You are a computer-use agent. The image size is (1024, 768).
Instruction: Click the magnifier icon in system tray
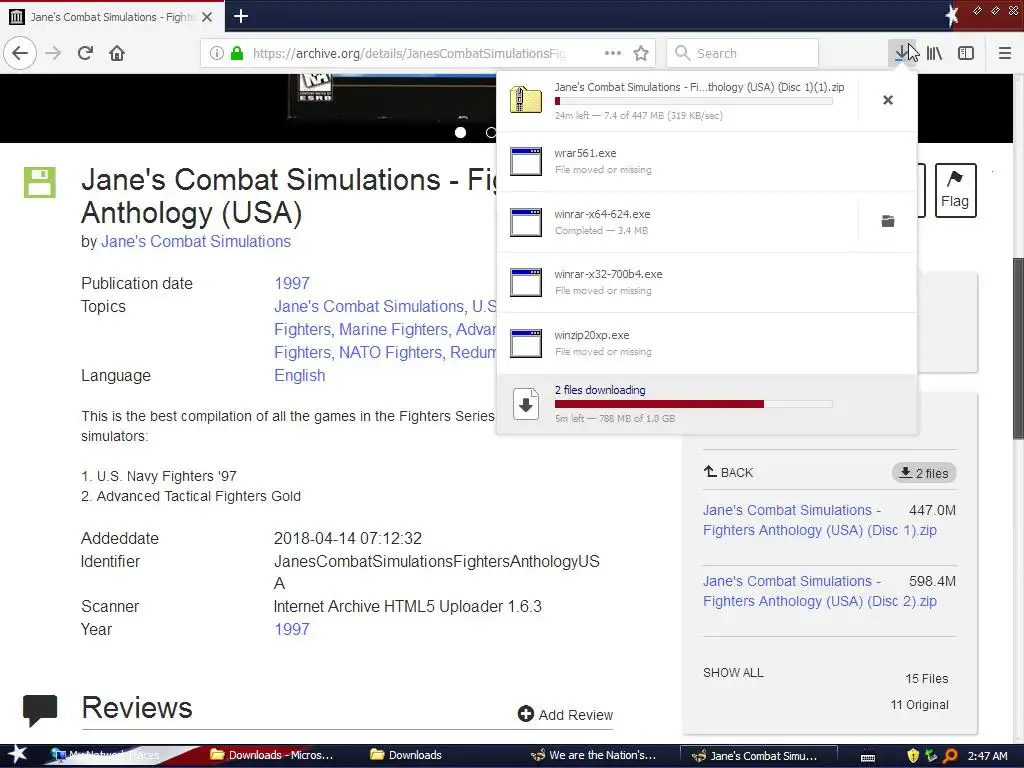950,756
